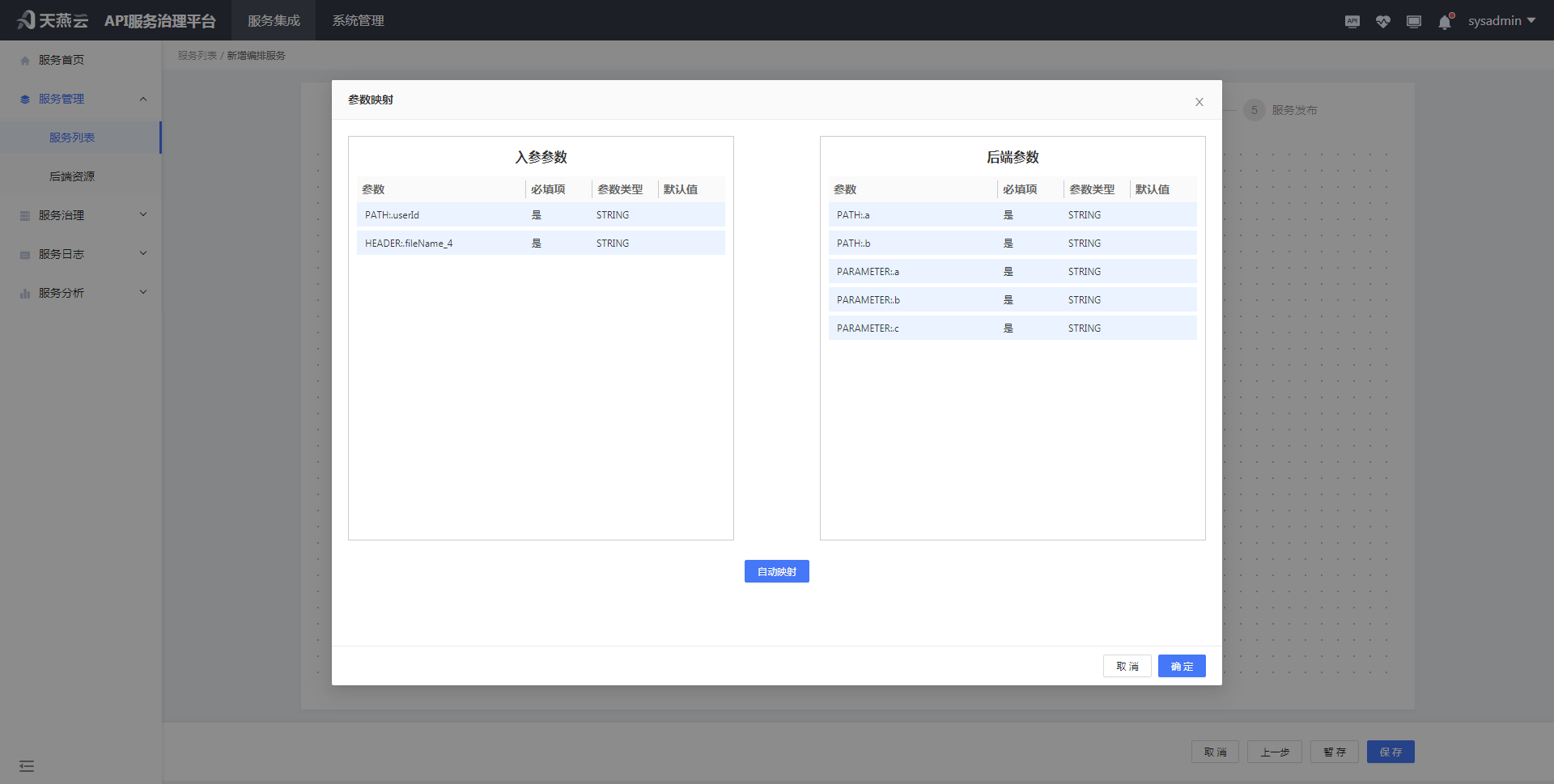Click the 服务日志 log icon
Screen dimensions: 1554x784
(x=23, y=253)
